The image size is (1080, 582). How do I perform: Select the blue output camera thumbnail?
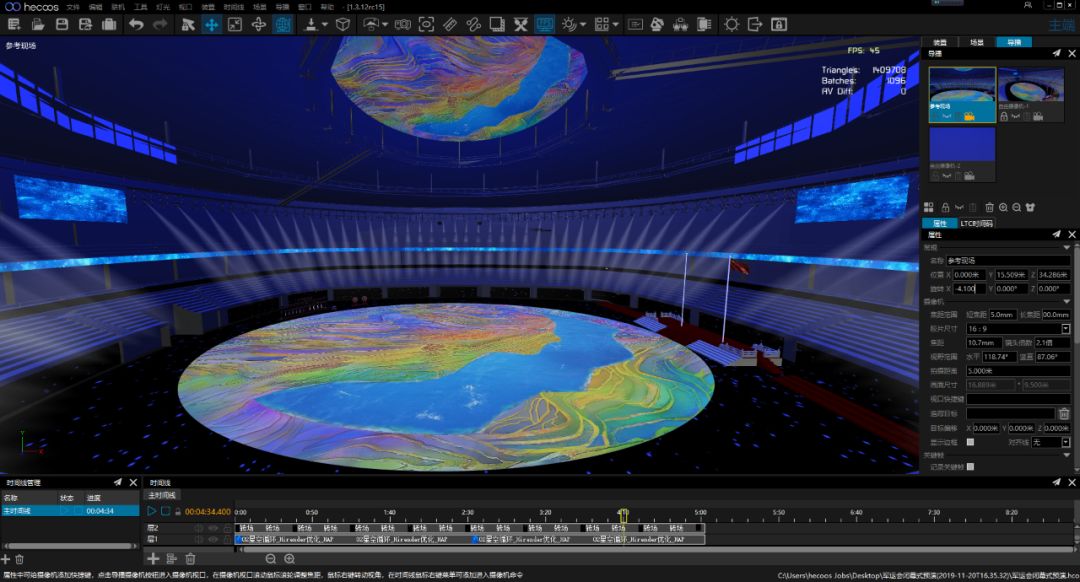(x=962, y=145)
